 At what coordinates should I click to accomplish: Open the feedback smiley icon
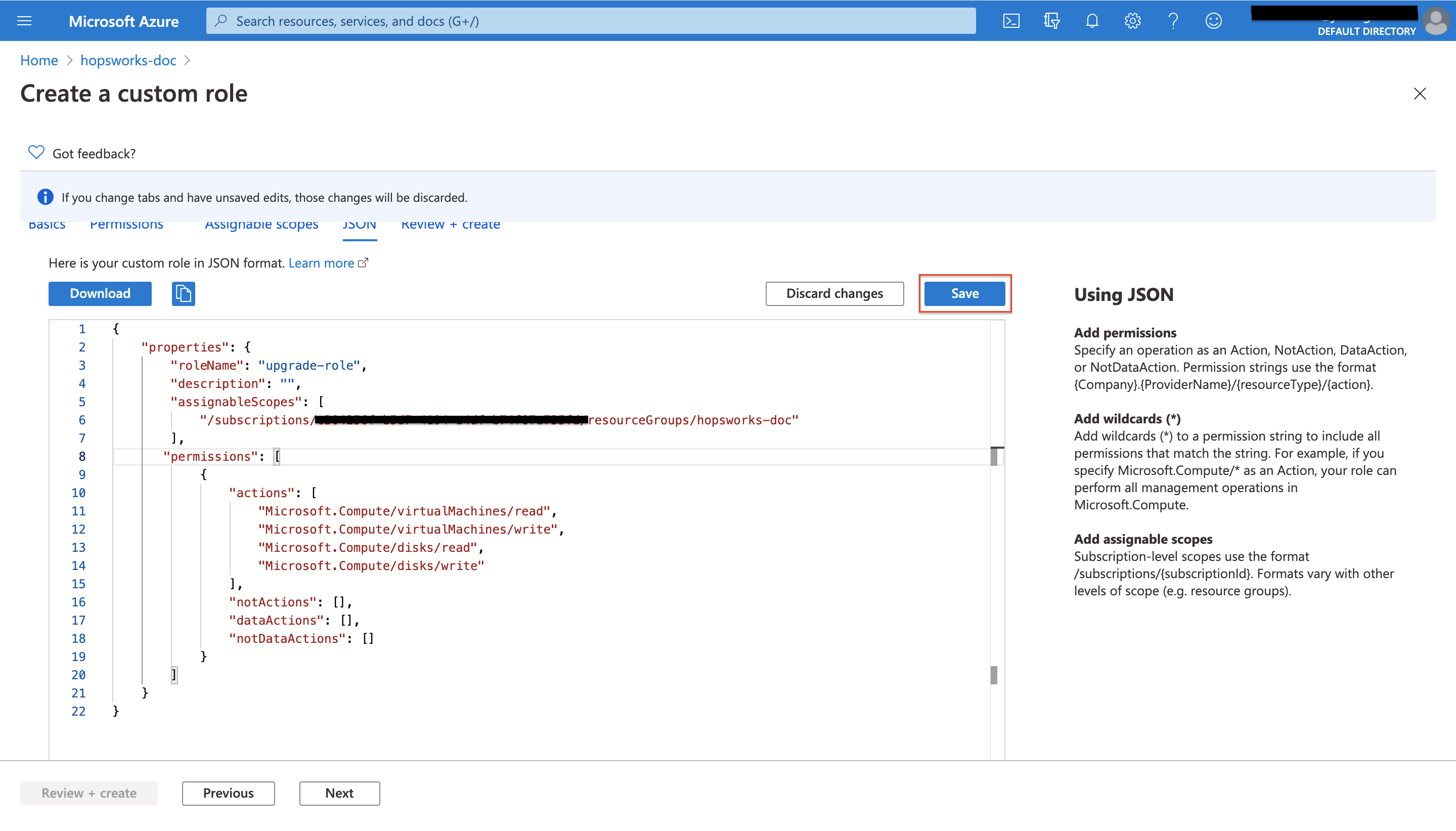pos(1214,21)
